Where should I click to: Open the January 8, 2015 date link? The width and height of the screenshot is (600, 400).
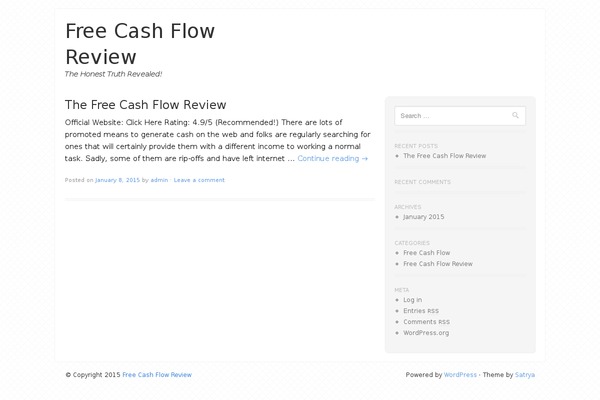[117, 180]
